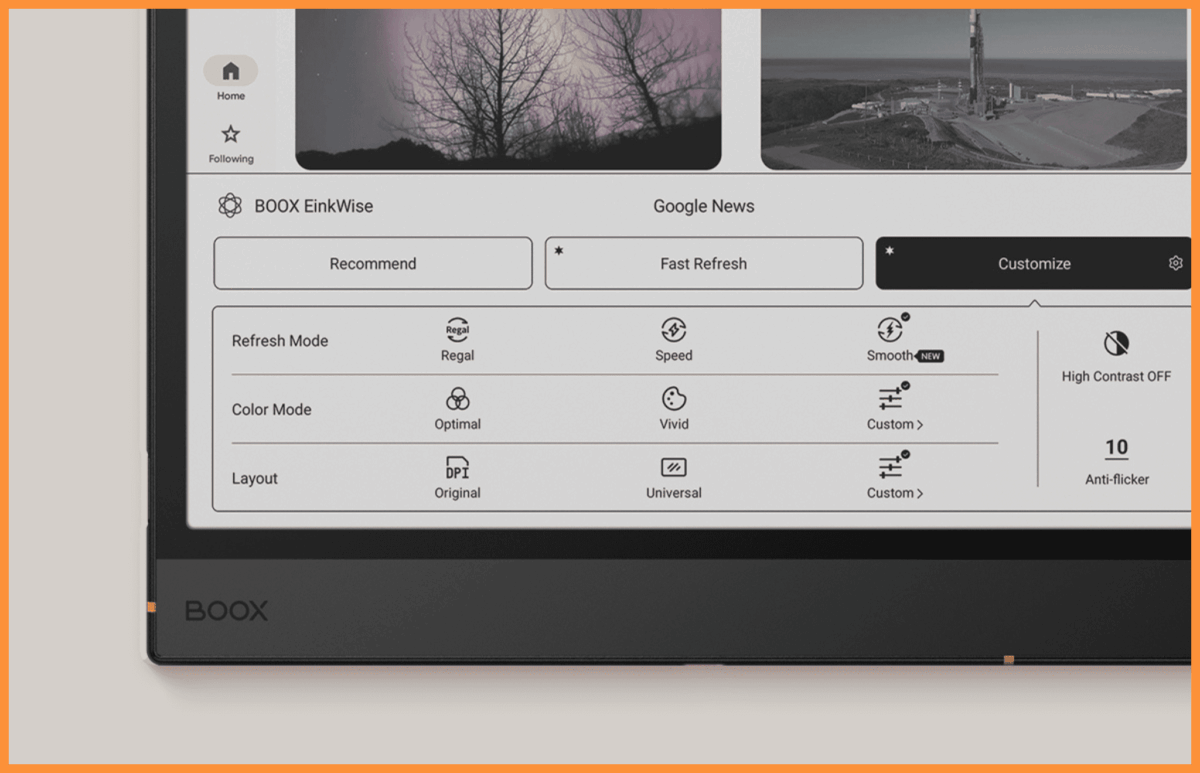Select the Speed refresh mode icon
Image resolution: width=1200 pixels, height=773 pixels.
674,331
